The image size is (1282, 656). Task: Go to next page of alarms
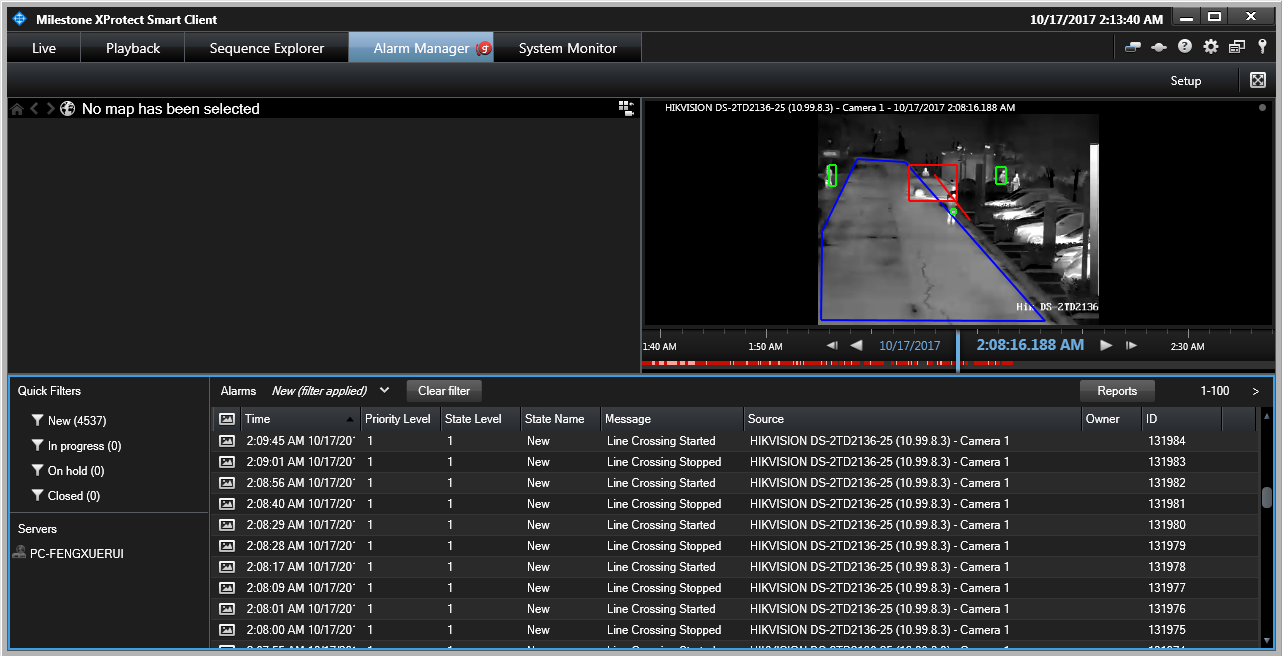point(1256,391)
